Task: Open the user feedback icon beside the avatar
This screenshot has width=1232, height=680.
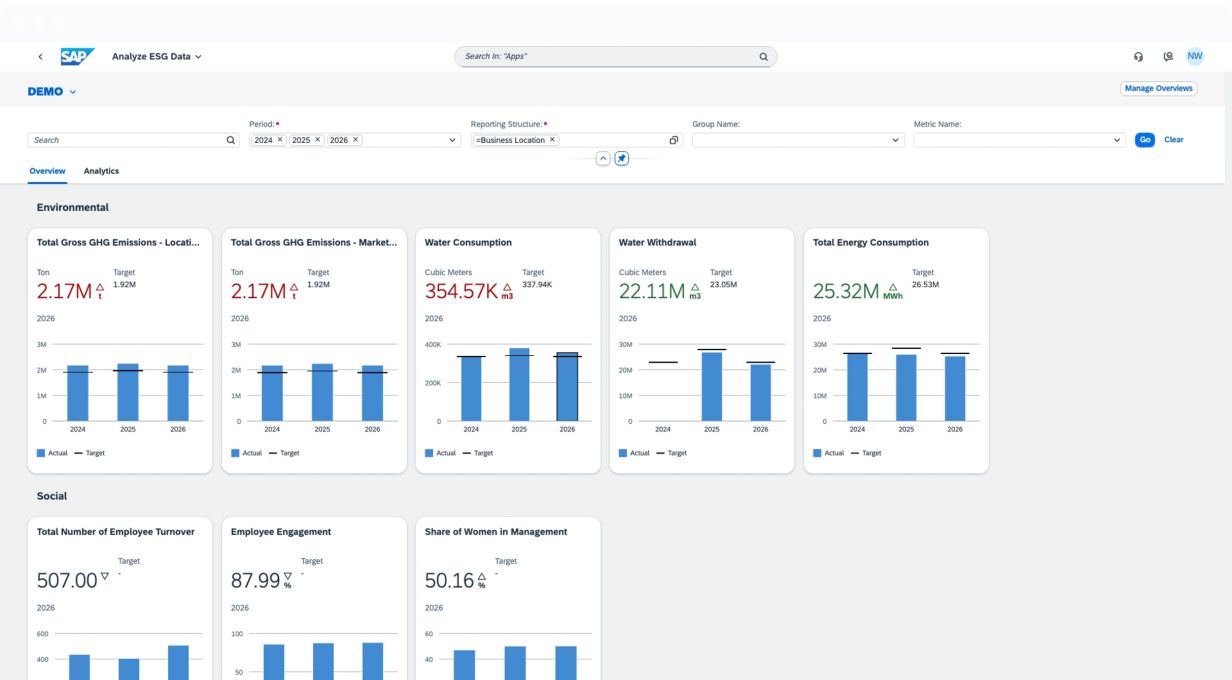Action: pos(1168,57)
